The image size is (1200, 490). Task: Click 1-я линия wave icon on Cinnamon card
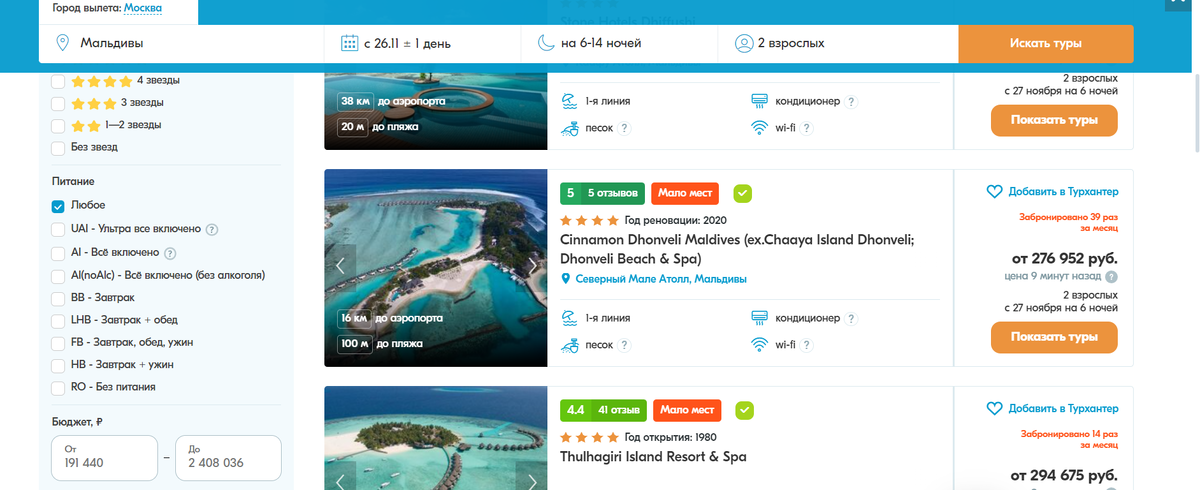tap(569, 318)
